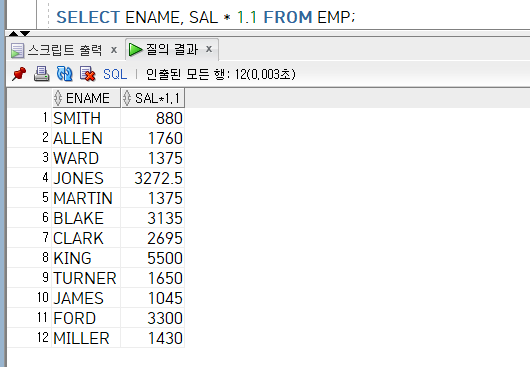This screenshot has width=530, height=367.
Task: Close the 스크립트 출력 tab
Action: pyautogui.click(x=114, y=50)
